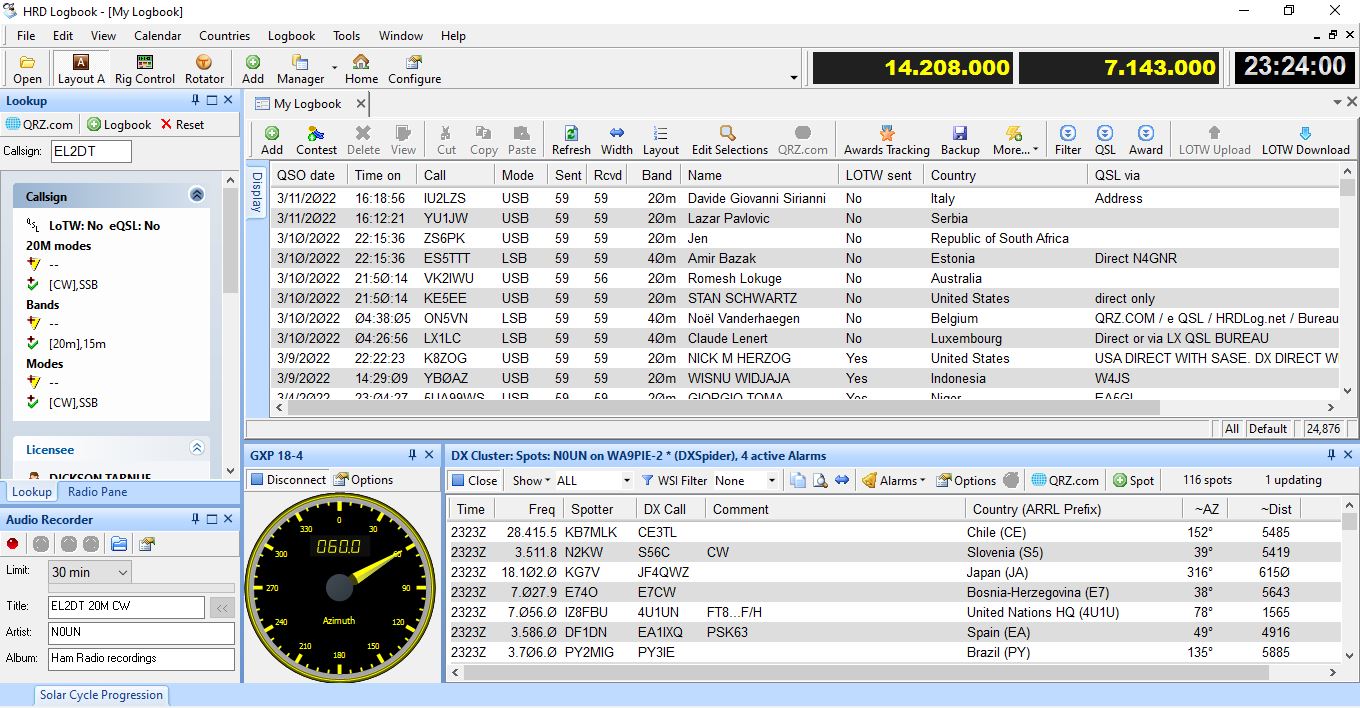
Task: Click the Home toolbar icon
Action: 361,69
